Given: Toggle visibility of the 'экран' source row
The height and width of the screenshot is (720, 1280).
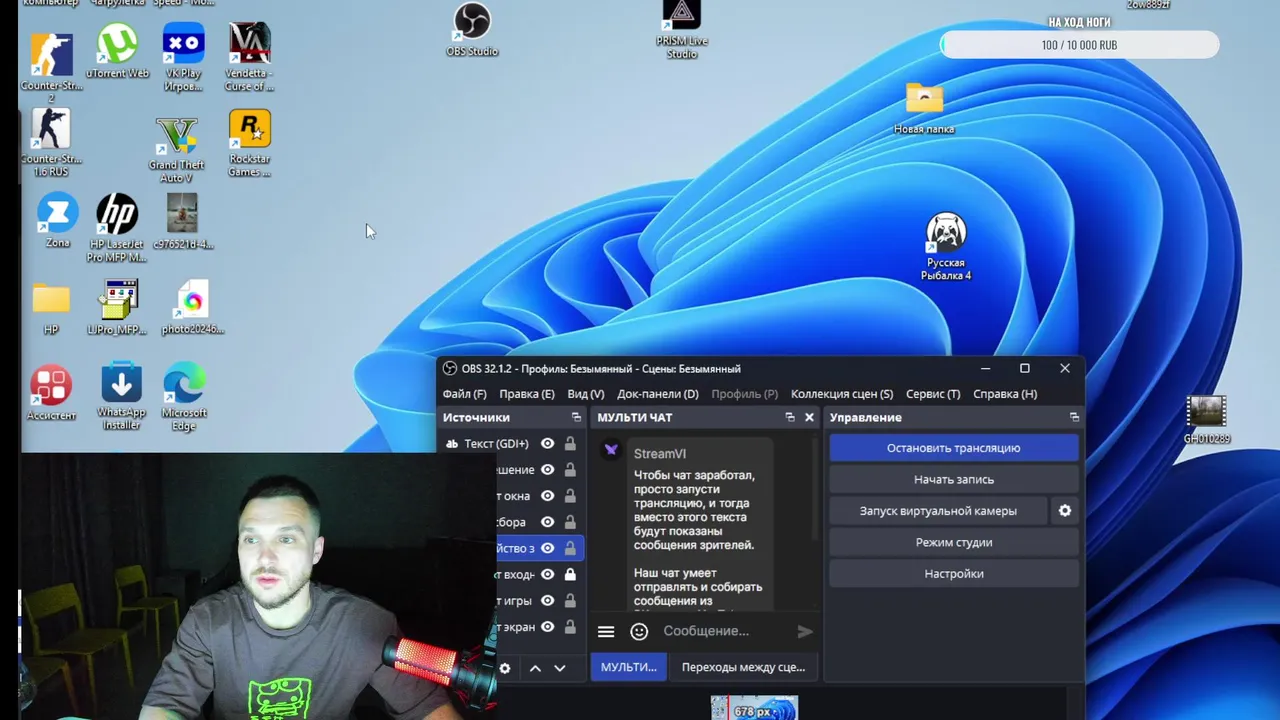Looking at the screenshot, I should tap(548, 627).
